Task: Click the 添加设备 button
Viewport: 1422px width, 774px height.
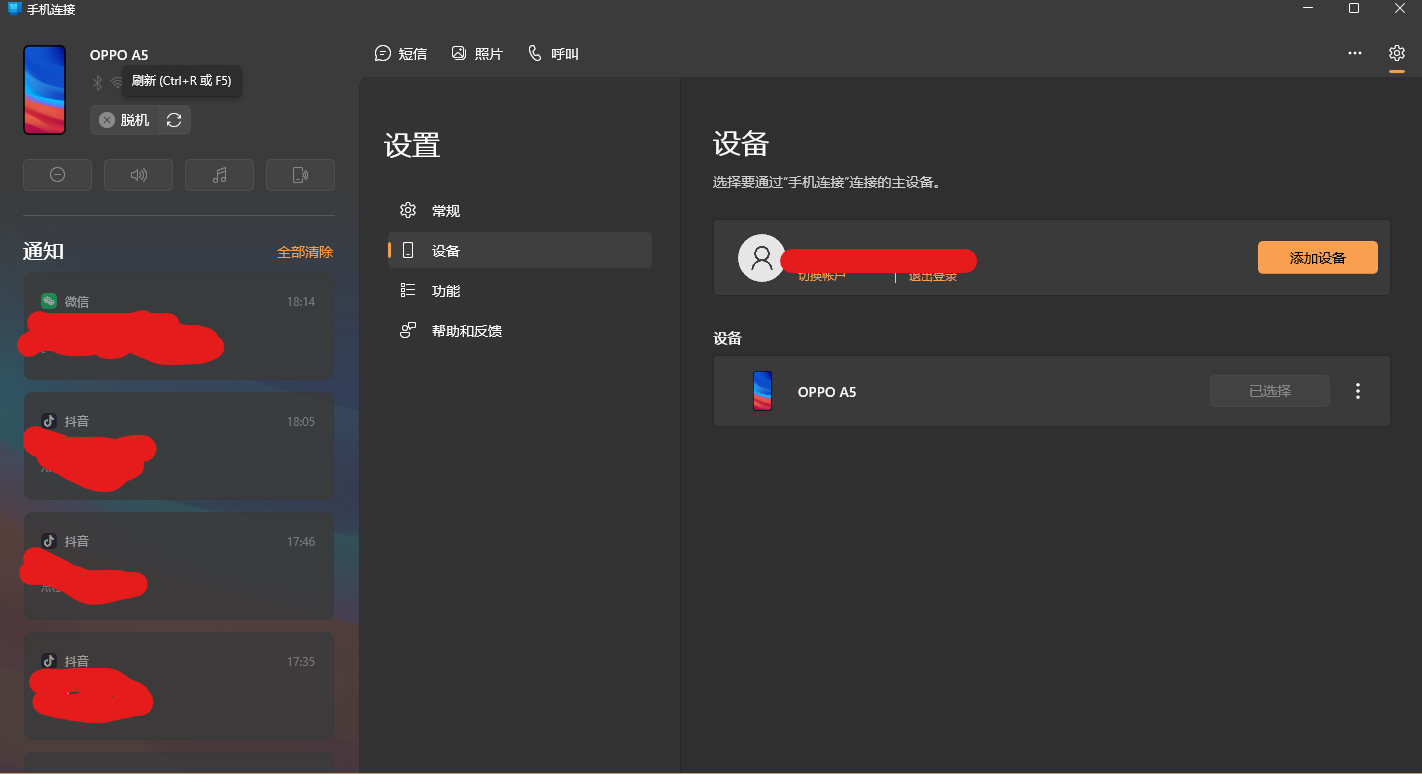Action: click(x=1317, y=257)
